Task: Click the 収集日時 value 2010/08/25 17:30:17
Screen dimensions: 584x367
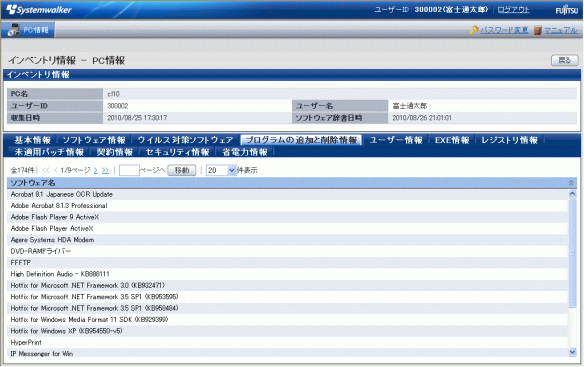Action: (x=137, y=118)
